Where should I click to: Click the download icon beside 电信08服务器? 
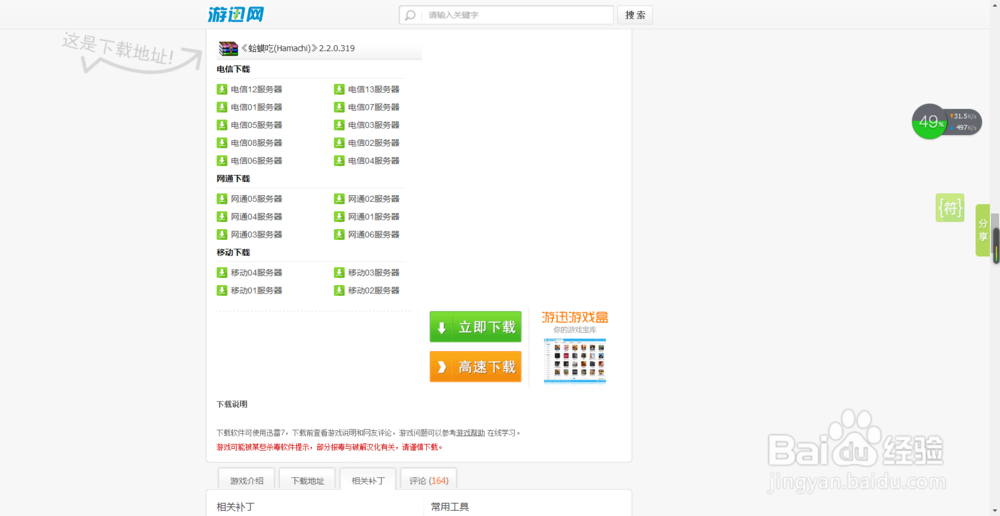(222, 143)
